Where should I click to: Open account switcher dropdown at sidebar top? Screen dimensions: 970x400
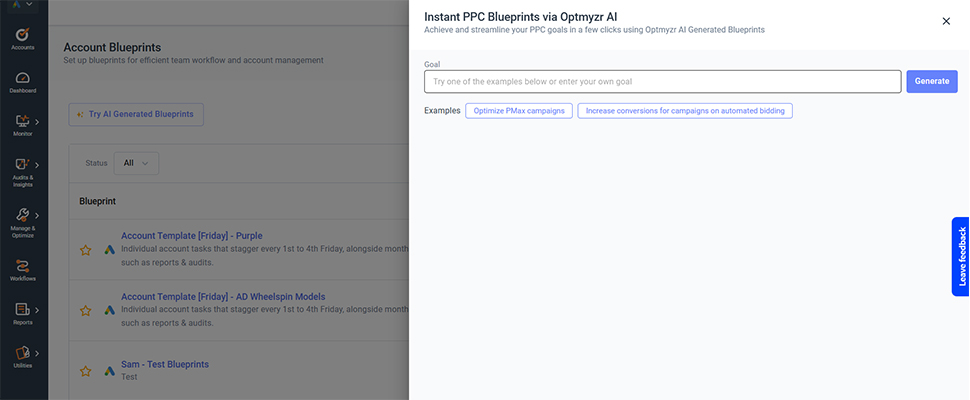tap(22, 5)
